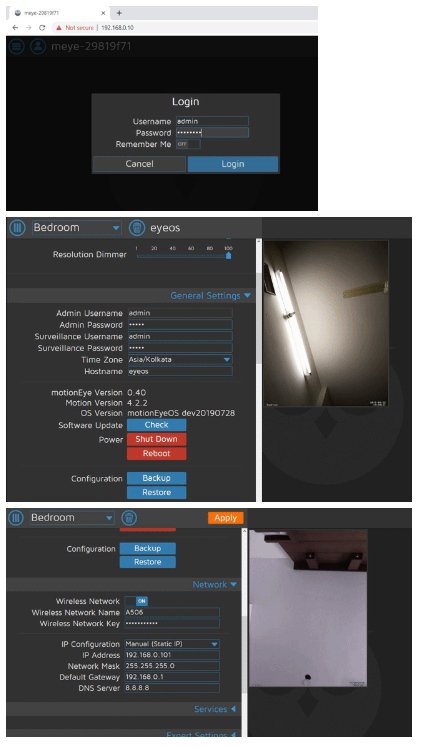
Task: Click the browser reload icon
Action: tap(42, 28)
